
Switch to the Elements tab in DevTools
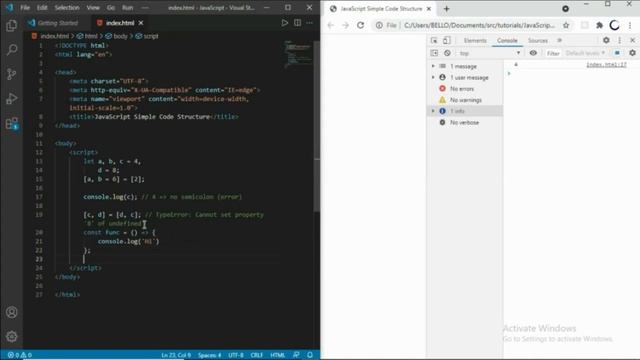click(x=475, y=40)
